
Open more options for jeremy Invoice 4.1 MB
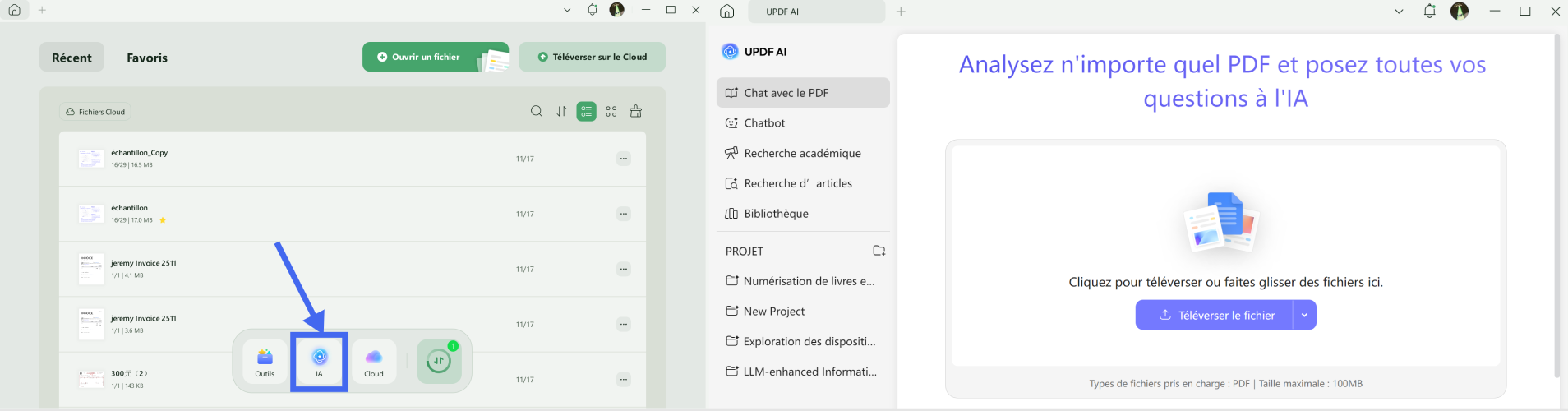pyautogui.click(x=624, y=269)
